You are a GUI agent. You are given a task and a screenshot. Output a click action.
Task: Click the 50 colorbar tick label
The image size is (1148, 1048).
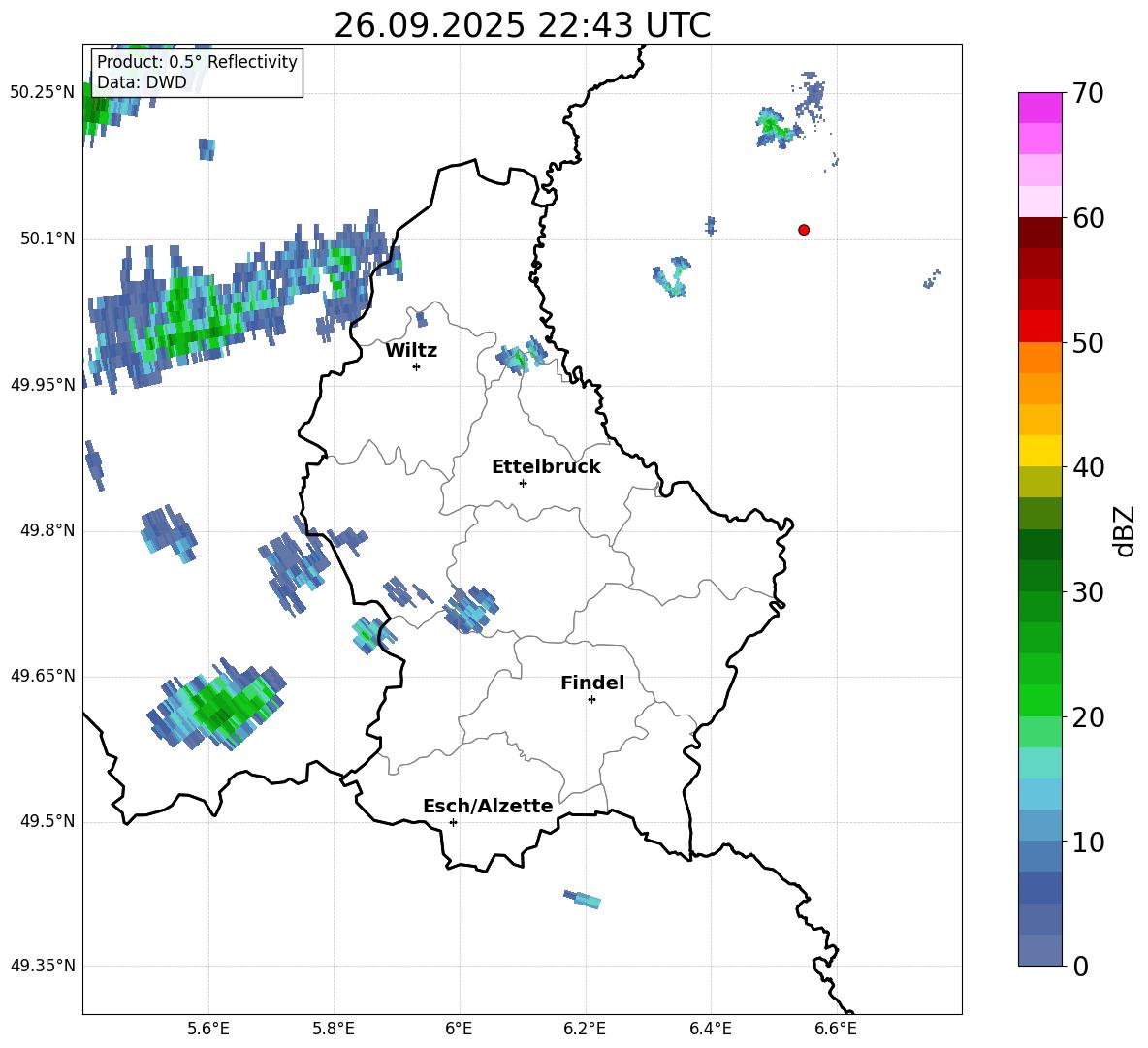click(x=1088, y=342)
